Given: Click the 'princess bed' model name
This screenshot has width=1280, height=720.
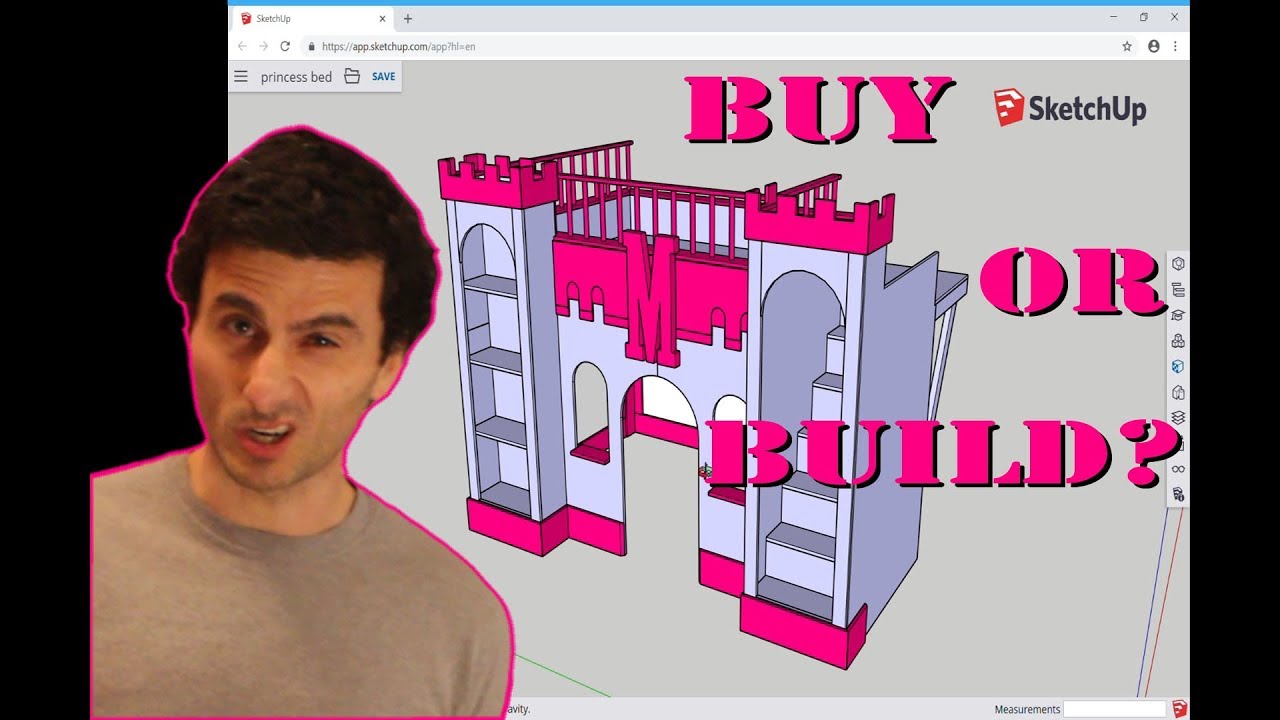Looking at the screenshot, I should point(296,77).
